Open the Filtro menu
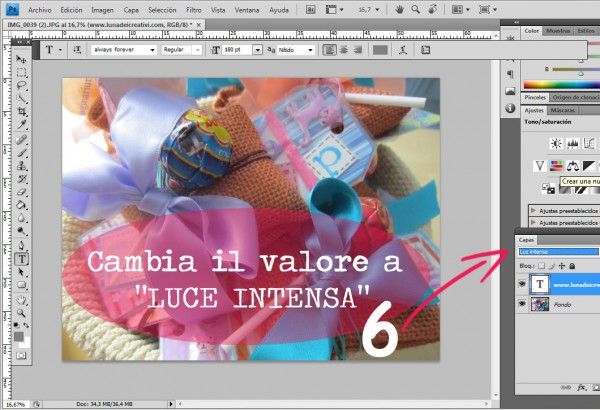This screenshot has width=600, height=410. click(x=194, y=10)
